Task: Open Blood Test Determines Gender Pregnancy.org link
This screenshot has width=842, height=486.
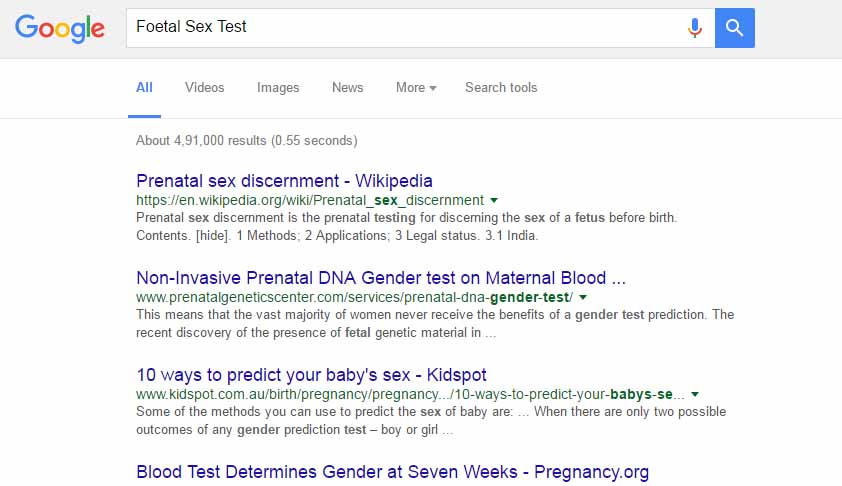Action: (392, 472)
